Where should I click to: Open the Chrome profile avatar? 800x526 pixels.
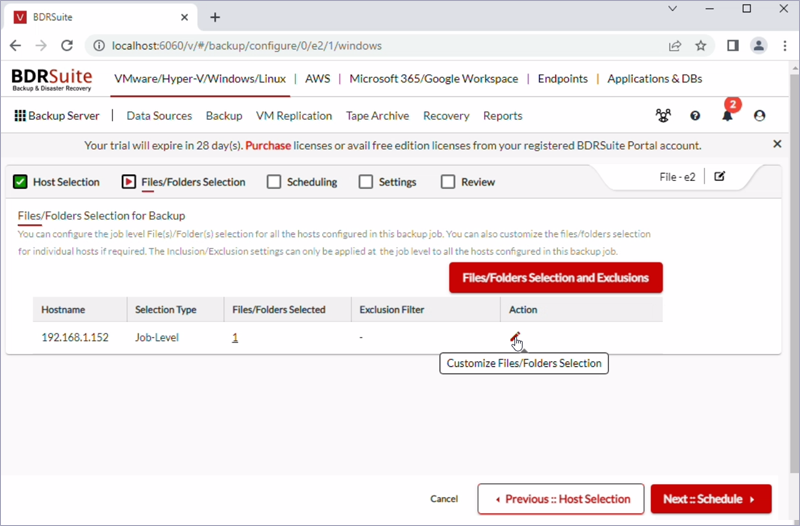click(x=759, y=45)
